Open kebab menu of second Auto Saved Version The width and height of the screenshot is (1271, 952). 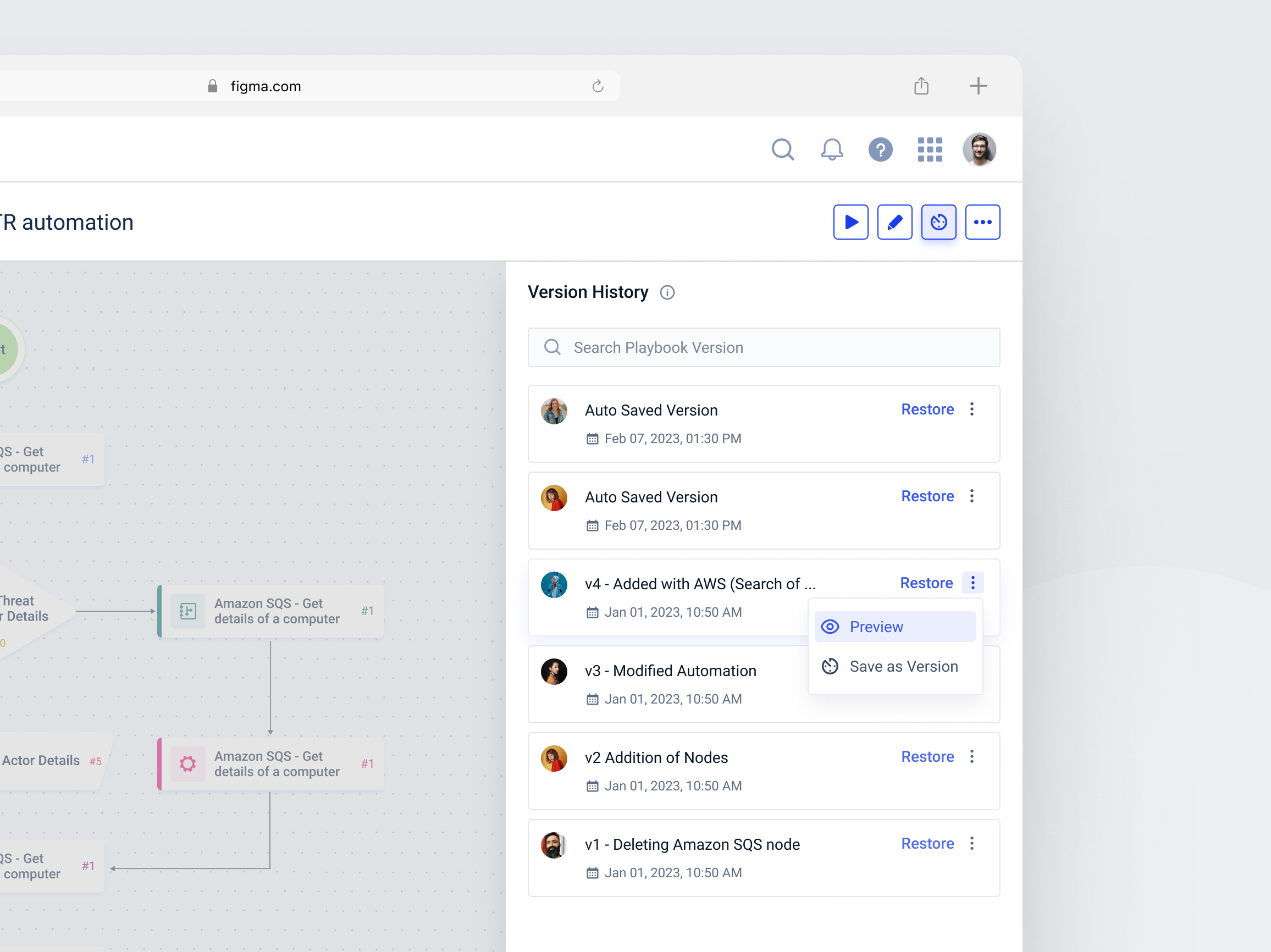[971, 496]
